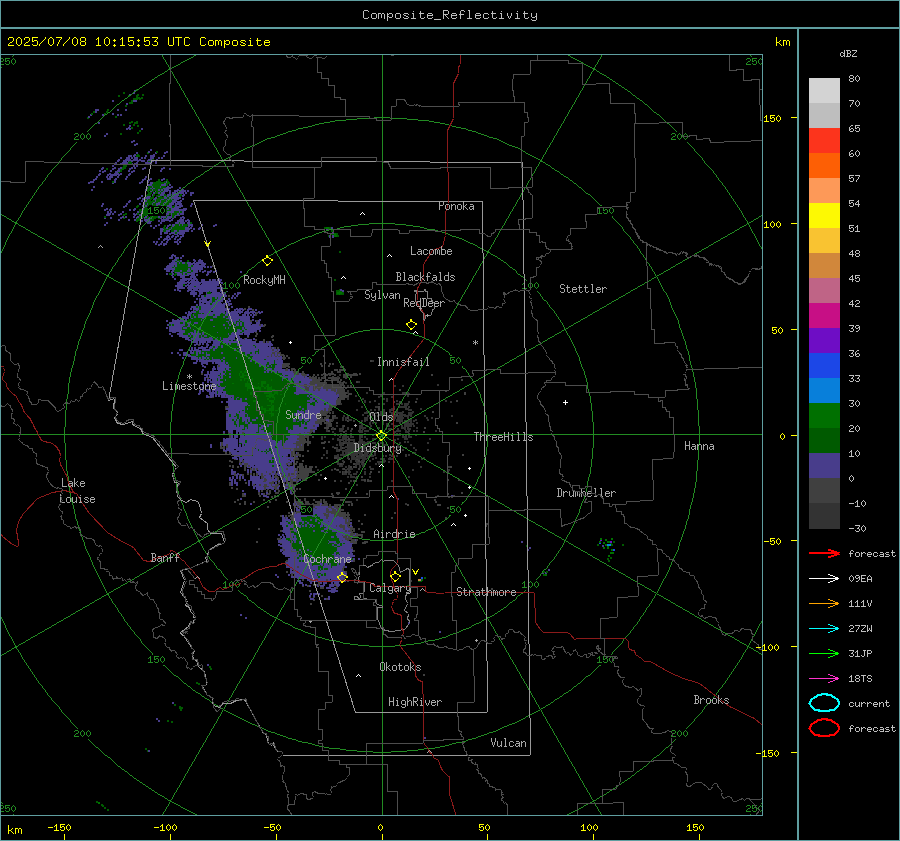The height and width of the screenshot is (841, 900).
Task: Click the yellow diamond marker near RockyMH
Action: 267,261
